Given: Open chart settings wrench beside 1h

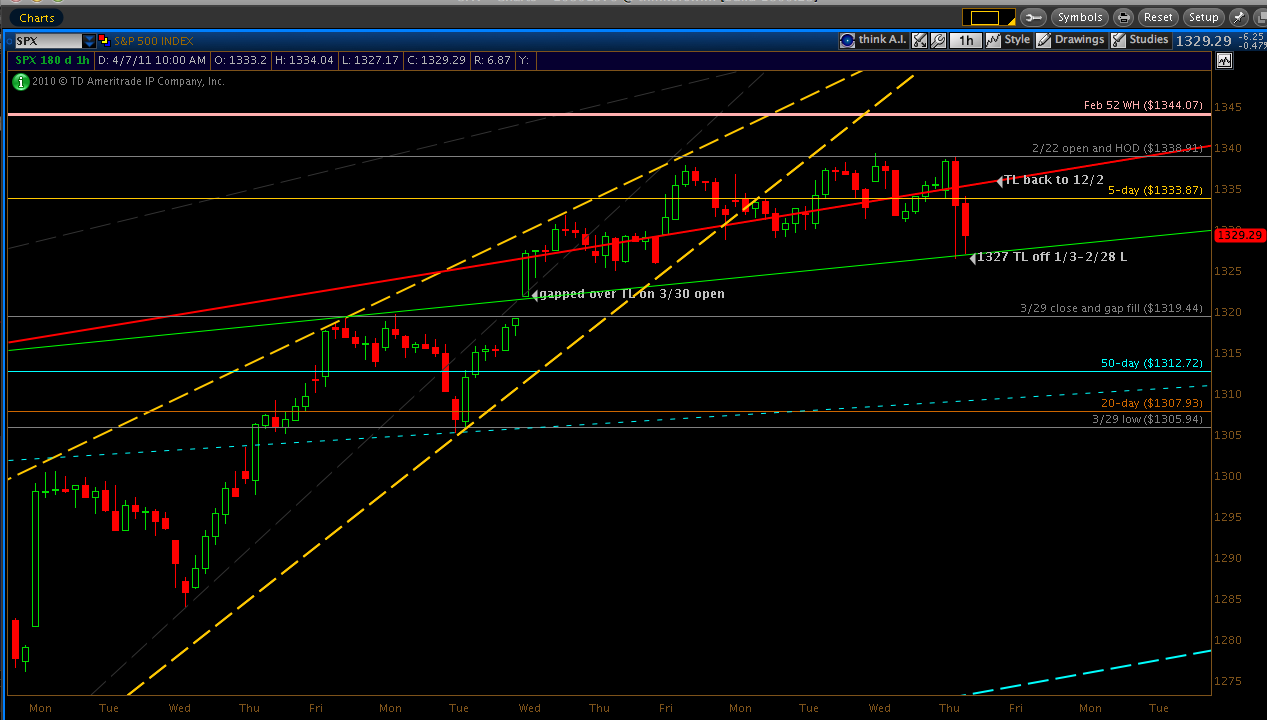Looking at the screenshot, I should pyautogui.click(x=938, y=41).
